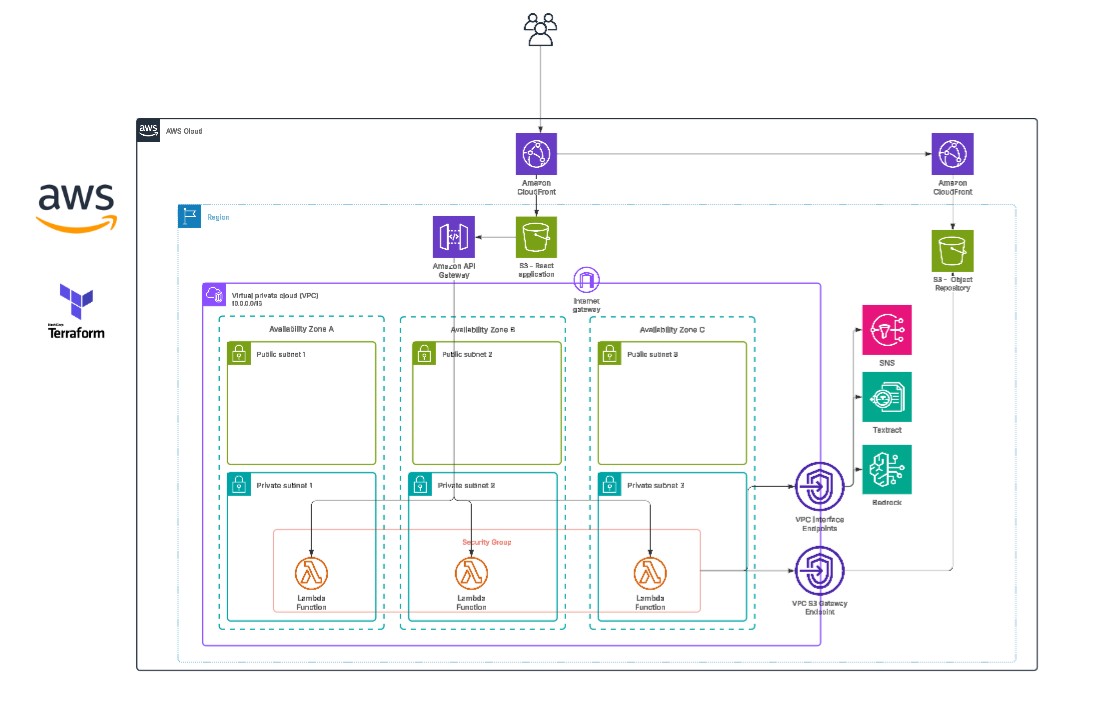The image size is (1093, 704).
Task: Click the 'Private subnet 3' label
Action: point(656,485)
